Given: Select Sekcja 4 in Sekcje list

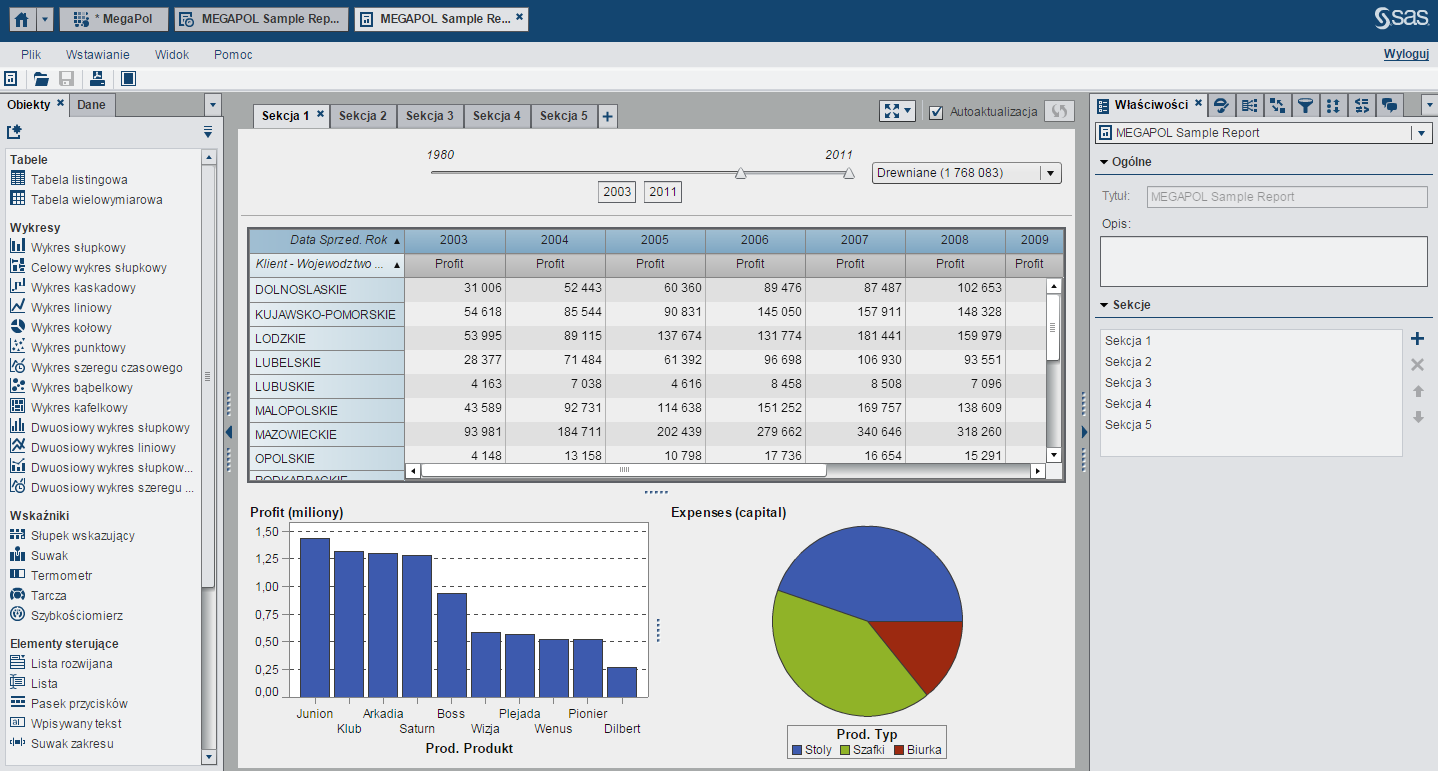Looking at the screenshot, I should pos(1128,404).
